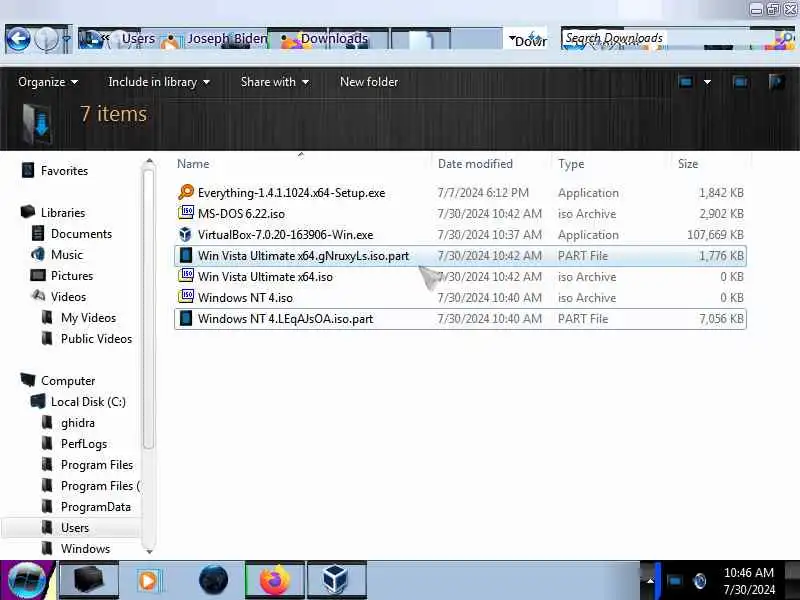This screenshot has width=800, height=600.
Task: Open the Start menu orb
Action: coord(27,580)
